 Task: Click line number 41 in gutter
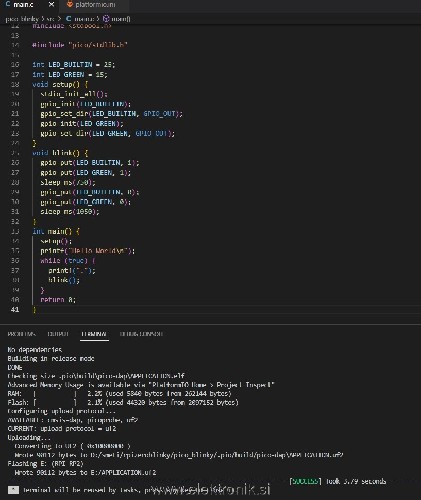pos(15,310)
